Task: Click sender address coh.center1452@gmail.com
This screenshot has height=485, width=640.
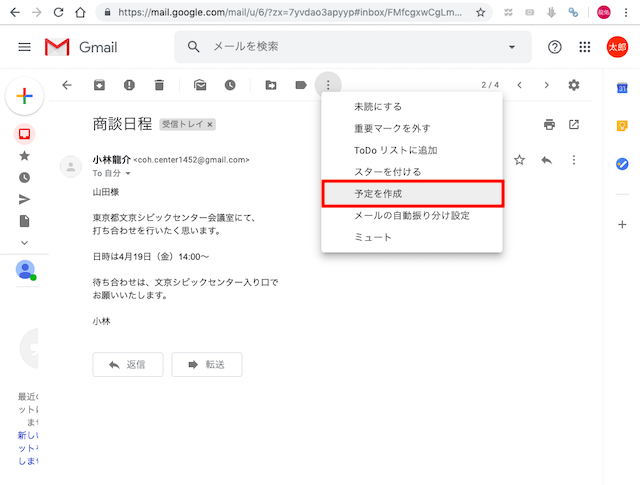Action: click(x=191, y=160)
